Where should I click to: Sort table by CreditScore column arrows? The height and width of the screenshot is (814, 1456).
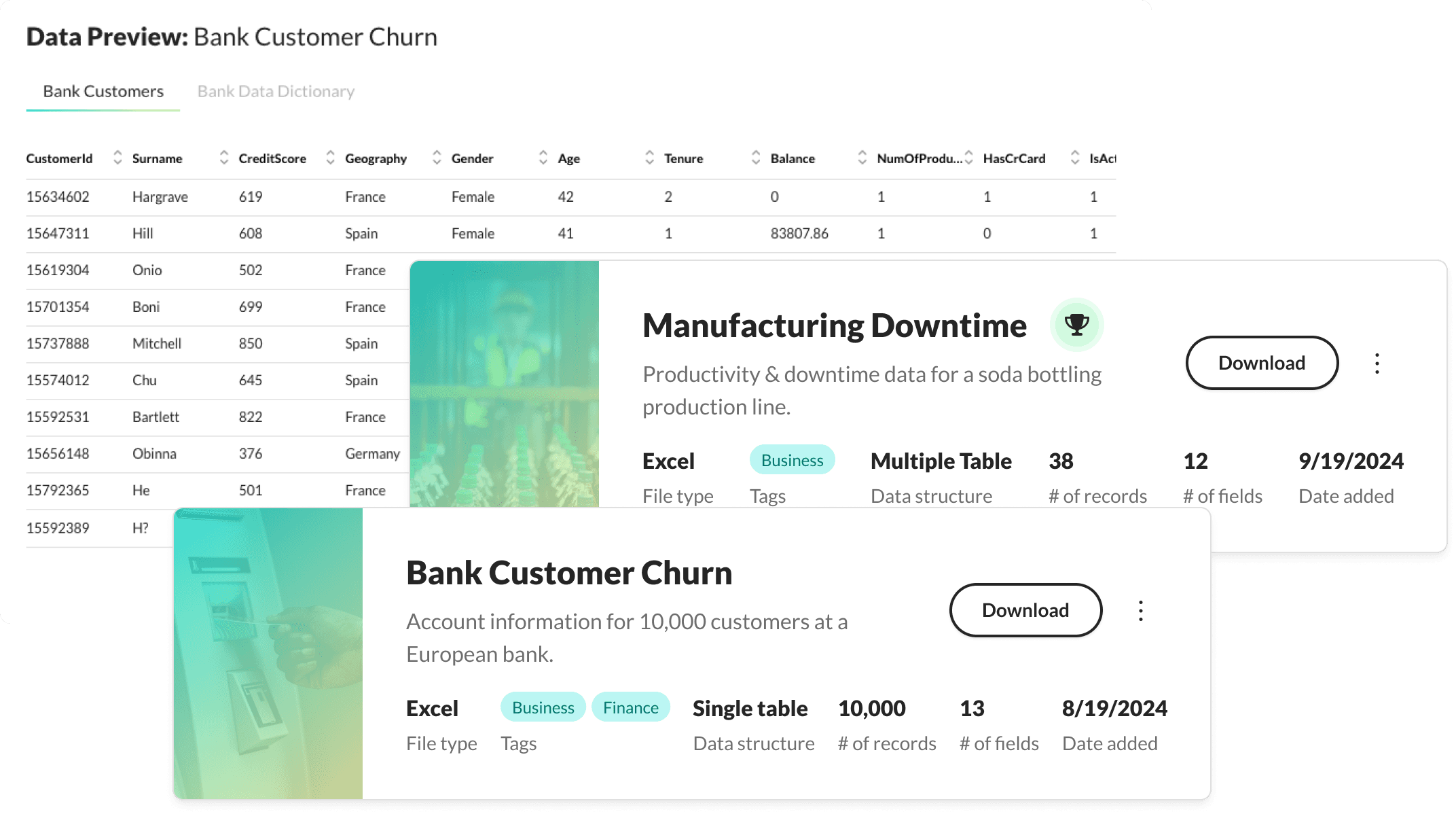click(x=330, y=158)
